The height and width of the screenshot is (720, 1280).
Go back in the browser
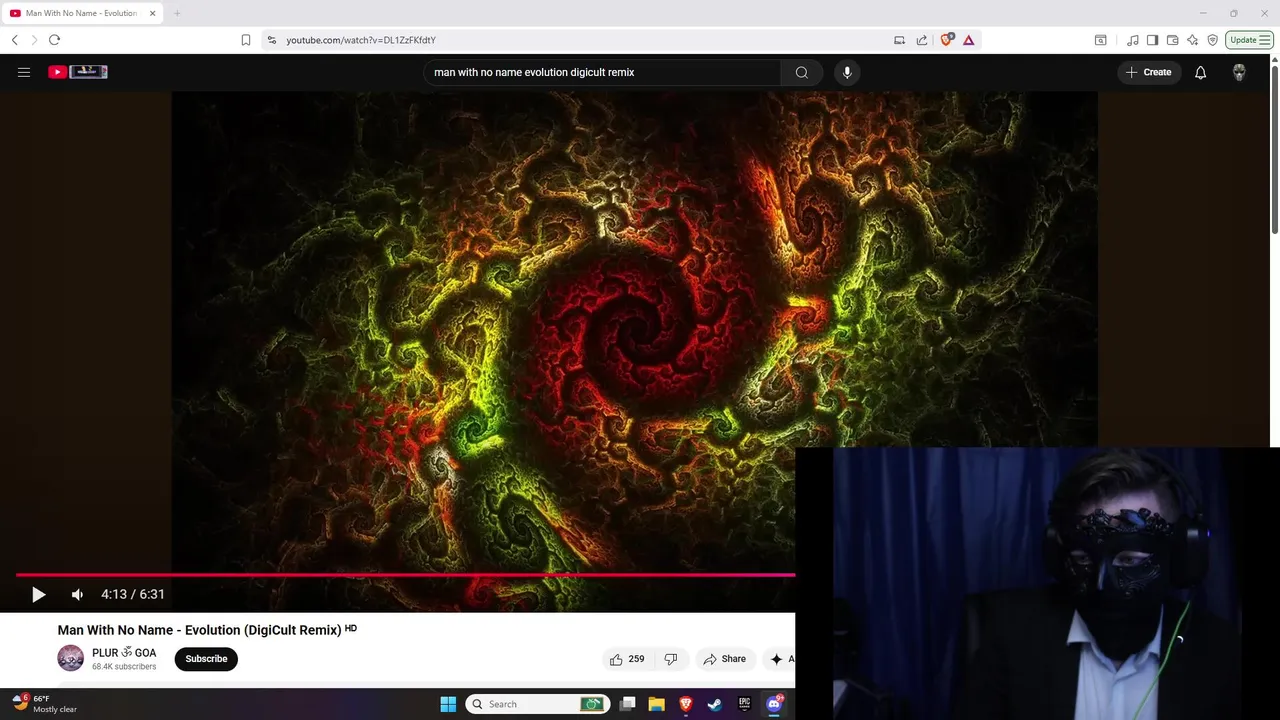tap(14, 40)
